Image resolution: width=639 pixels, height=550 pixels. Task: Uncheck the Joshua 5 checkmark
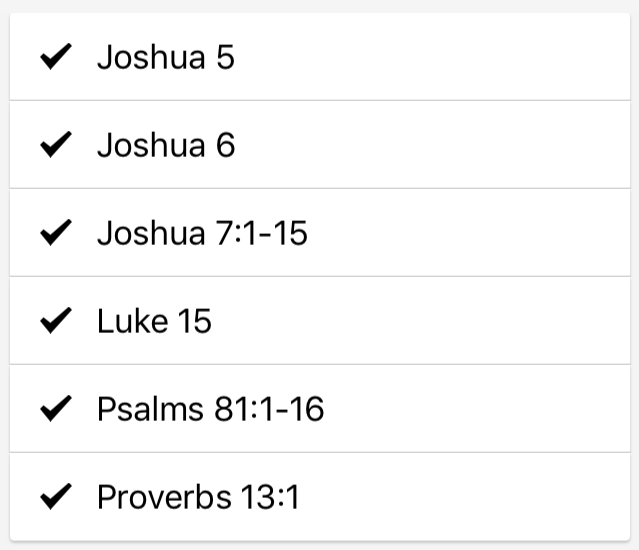click(x=56, y=57)
